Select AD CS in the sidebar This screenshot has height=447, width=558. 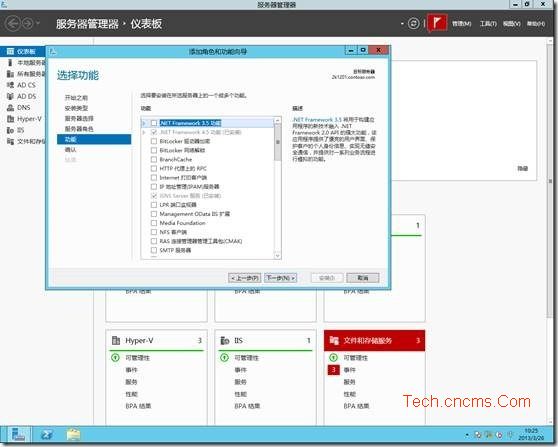point(26,85)
